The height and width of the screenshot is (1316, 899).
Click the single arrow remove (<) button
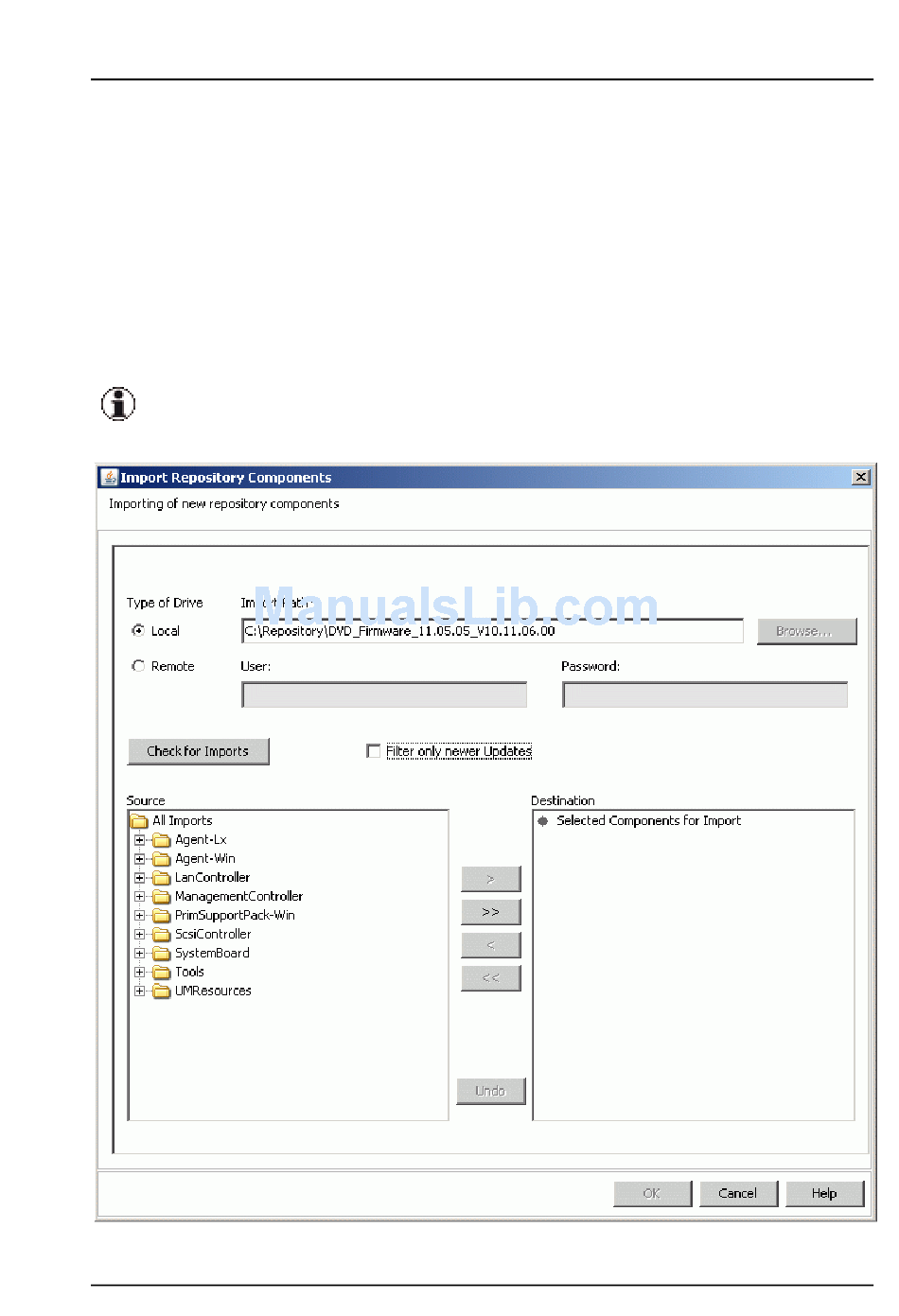(x=490, y=945)
